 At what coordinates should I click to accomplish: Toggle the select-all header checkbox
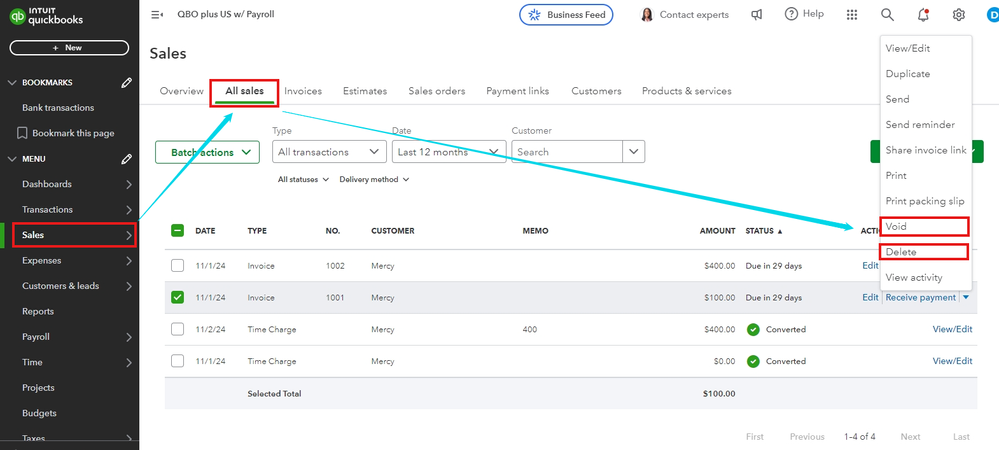coord(177,230)
